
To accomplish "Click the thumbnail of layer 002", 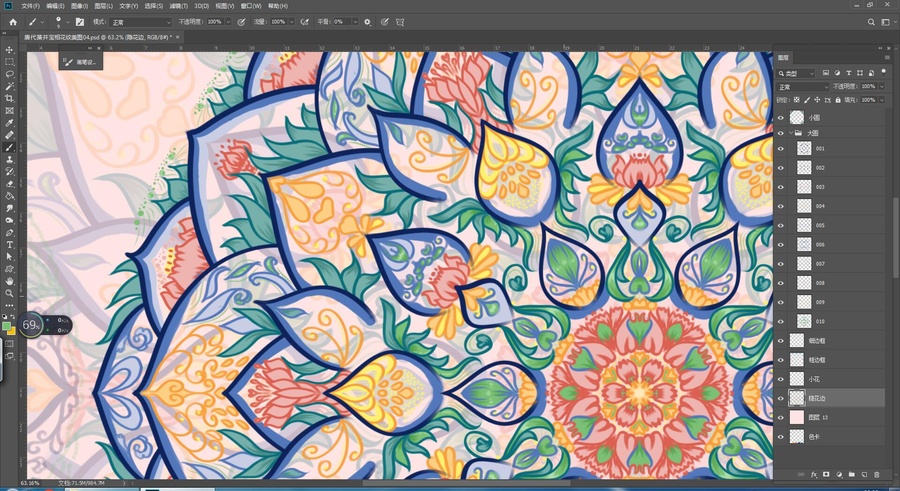I will pos(804,168).
